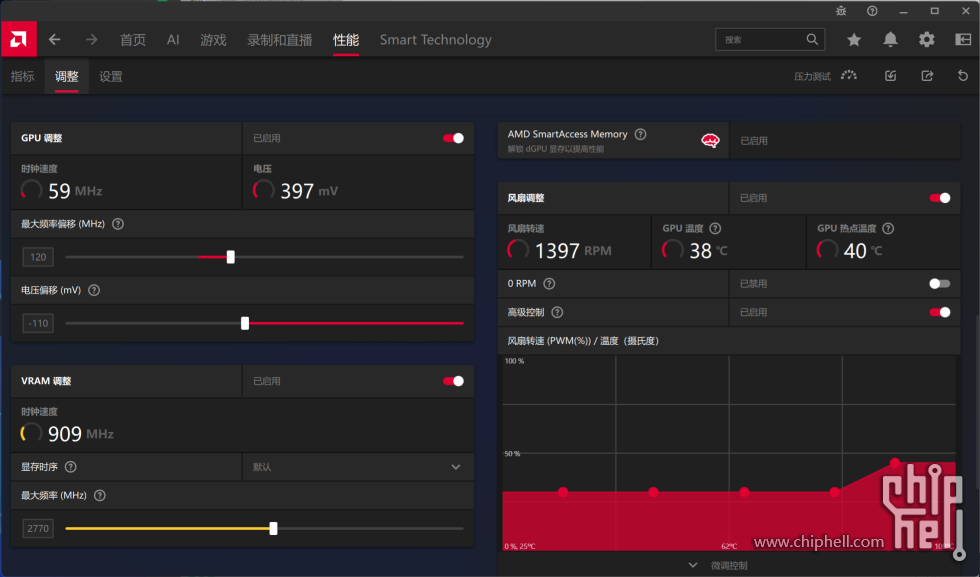Click the 风扇转速 (PWM(%)) / 温度 label
The image size is (980, 577).
(582, 341)
